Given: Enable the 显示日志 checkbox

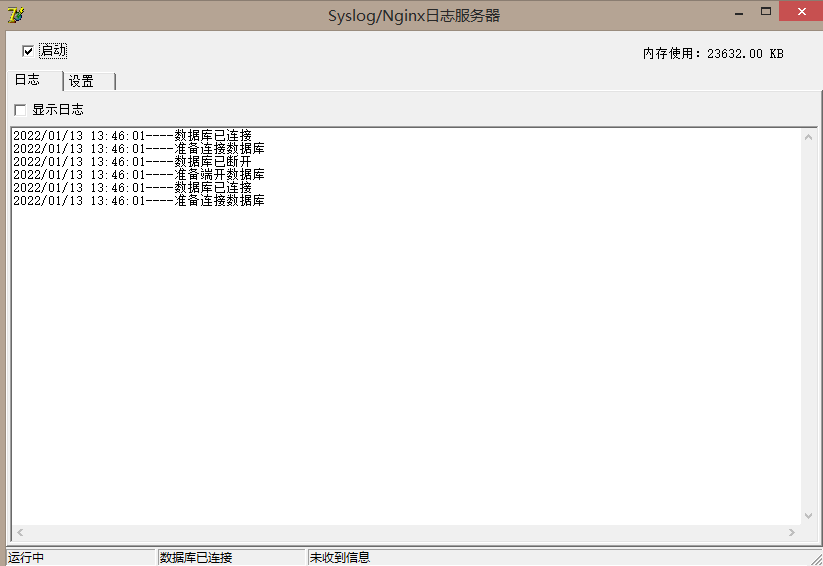Looking at the screenshot, I should (x=20, y=110).
